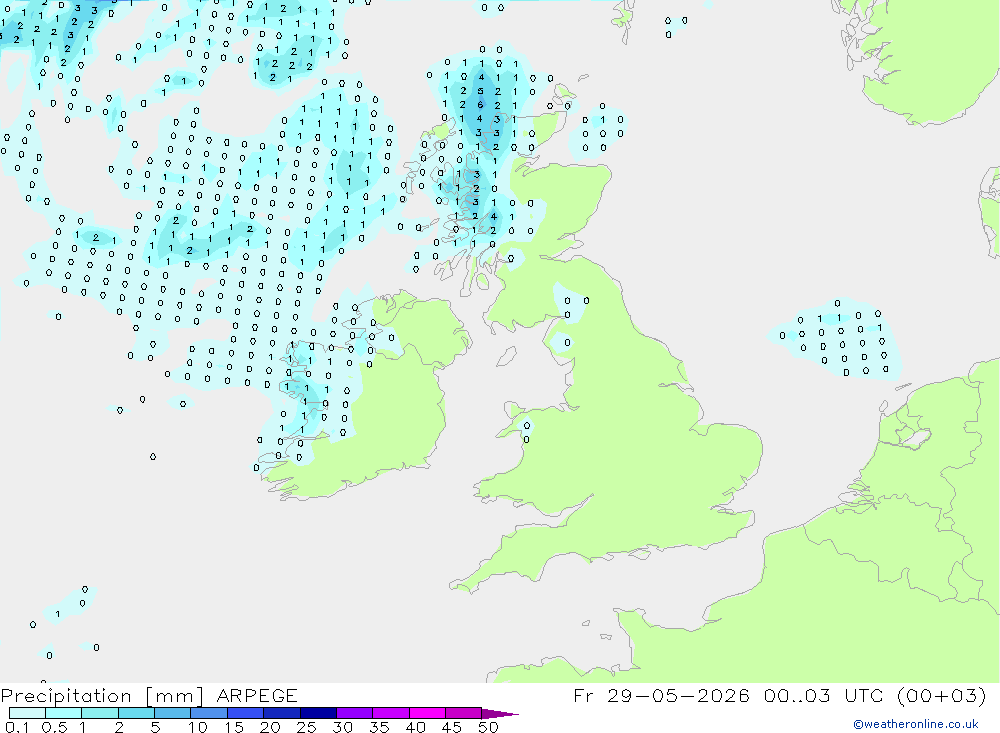
Task: Click the over-50 mm purple arrow tip
Action: click(x=499, y=713)
